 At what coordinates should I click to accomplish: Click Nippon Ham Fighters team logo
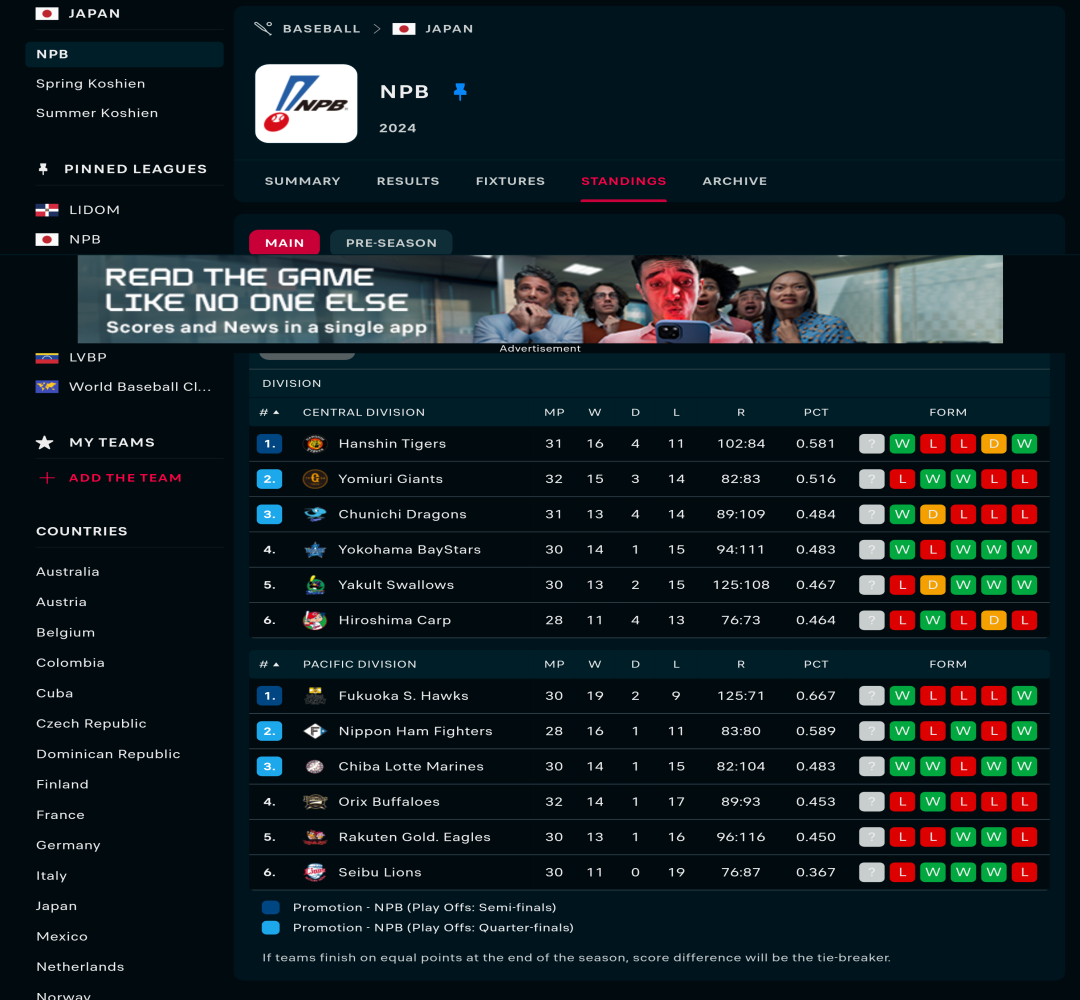tap(315, 731)
